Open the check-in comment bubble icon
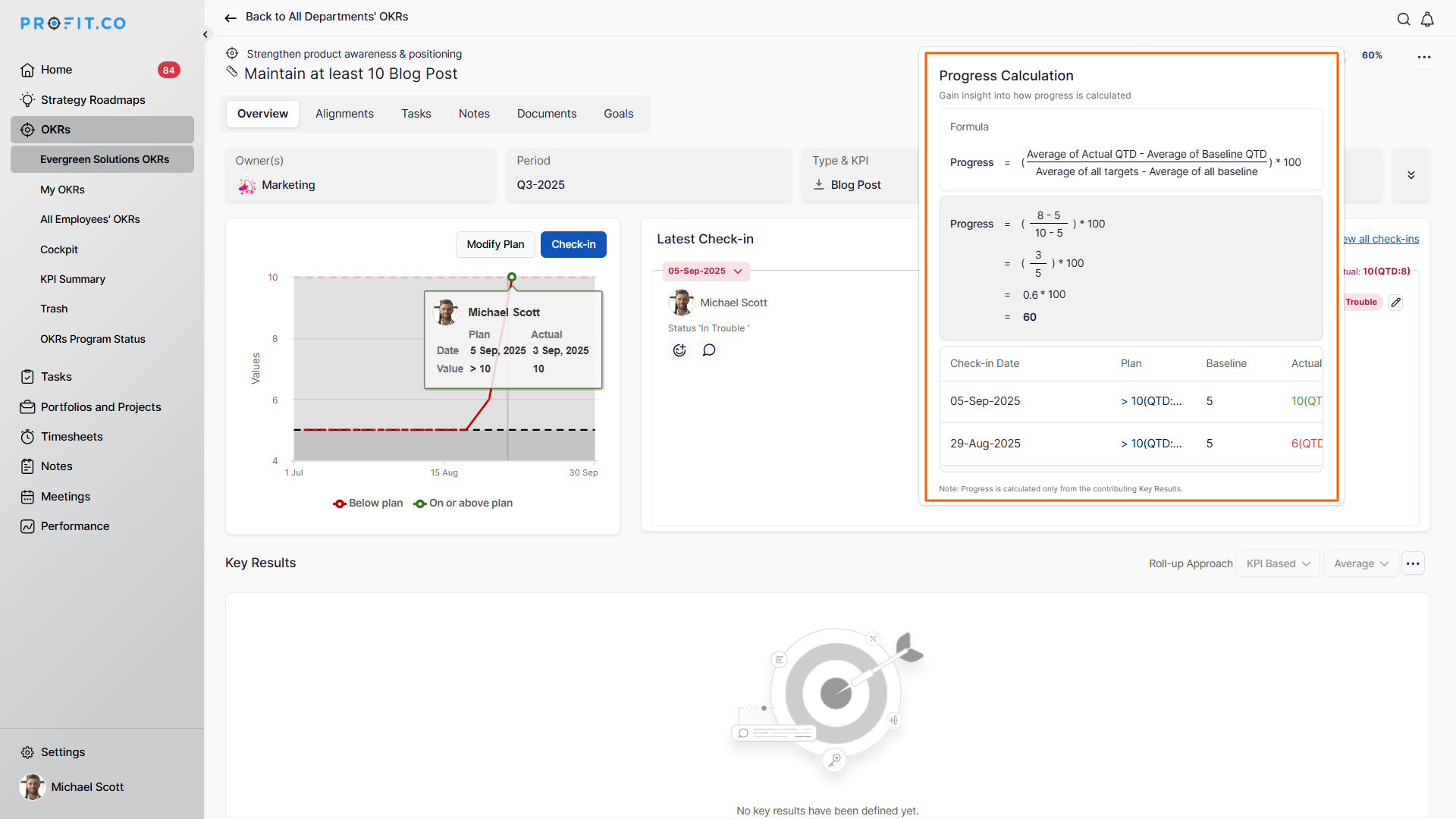The height and width of the screenshot is (819, 1456). [709, 350]
